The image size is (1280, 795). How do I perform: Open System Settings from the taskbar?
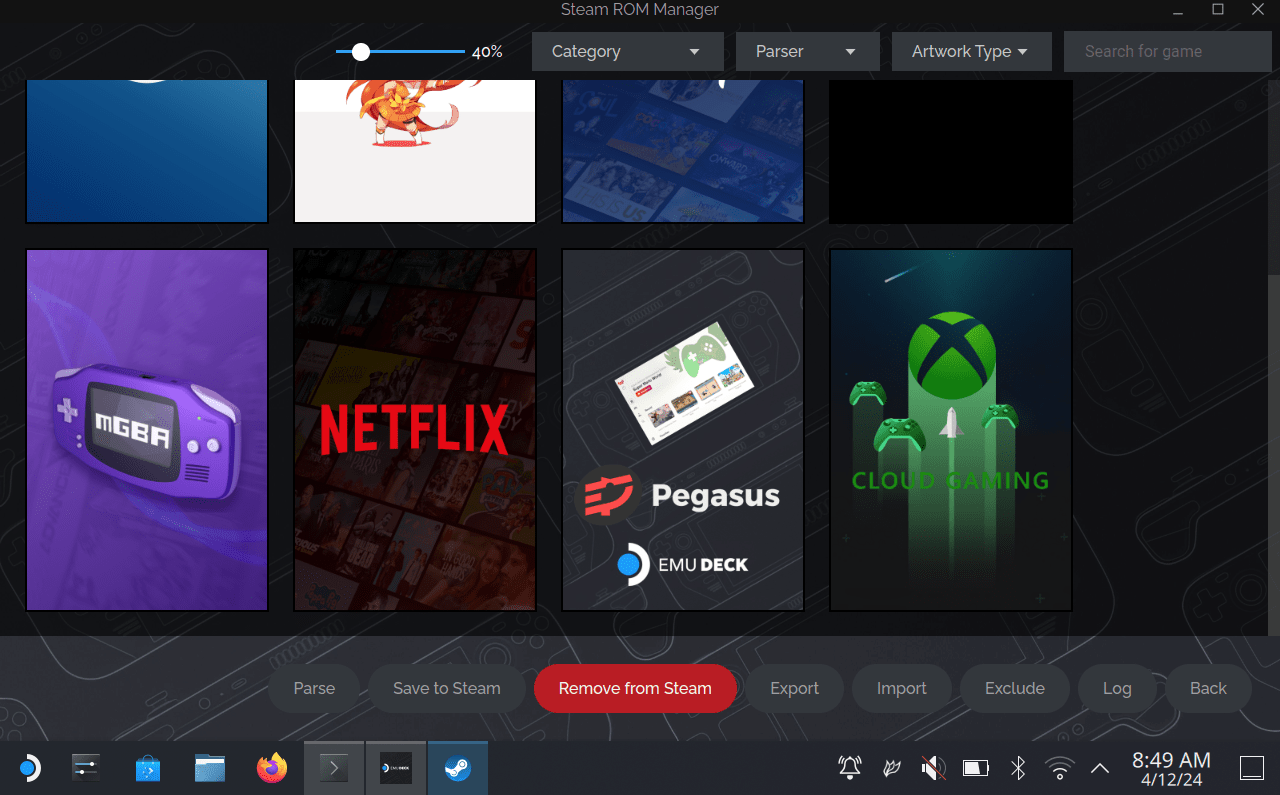pyautogui.click(x=87, y=768)
